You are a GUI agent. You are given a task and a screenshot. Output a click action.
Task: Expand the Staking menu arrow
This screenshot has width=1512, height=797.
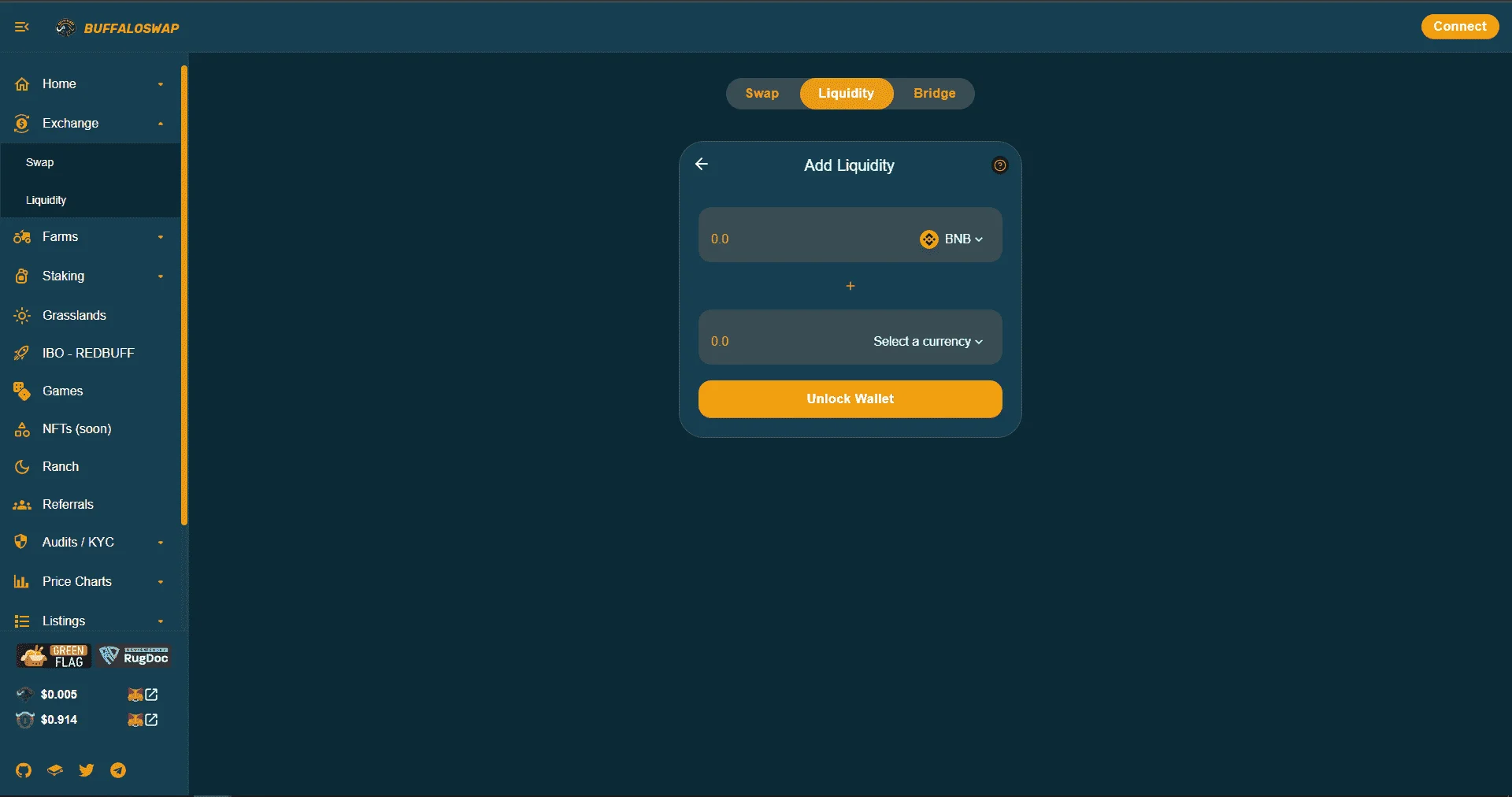(x=161, y=276)
